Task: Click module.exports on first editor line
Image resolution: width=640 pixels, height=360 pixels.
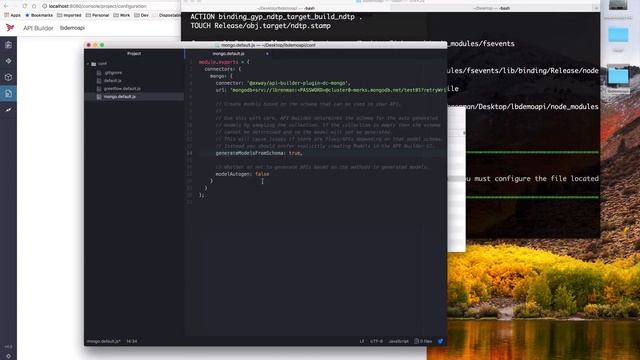Action: 218,62
